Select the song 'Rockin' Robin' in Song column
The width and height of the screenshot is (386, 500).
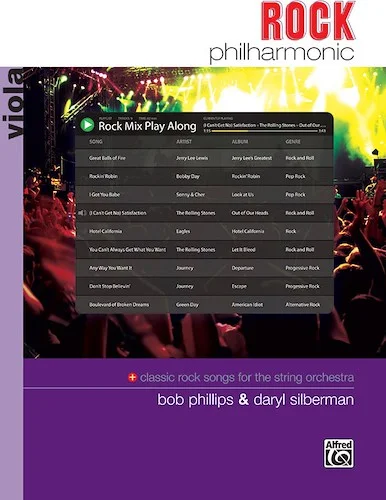point(103,176)
